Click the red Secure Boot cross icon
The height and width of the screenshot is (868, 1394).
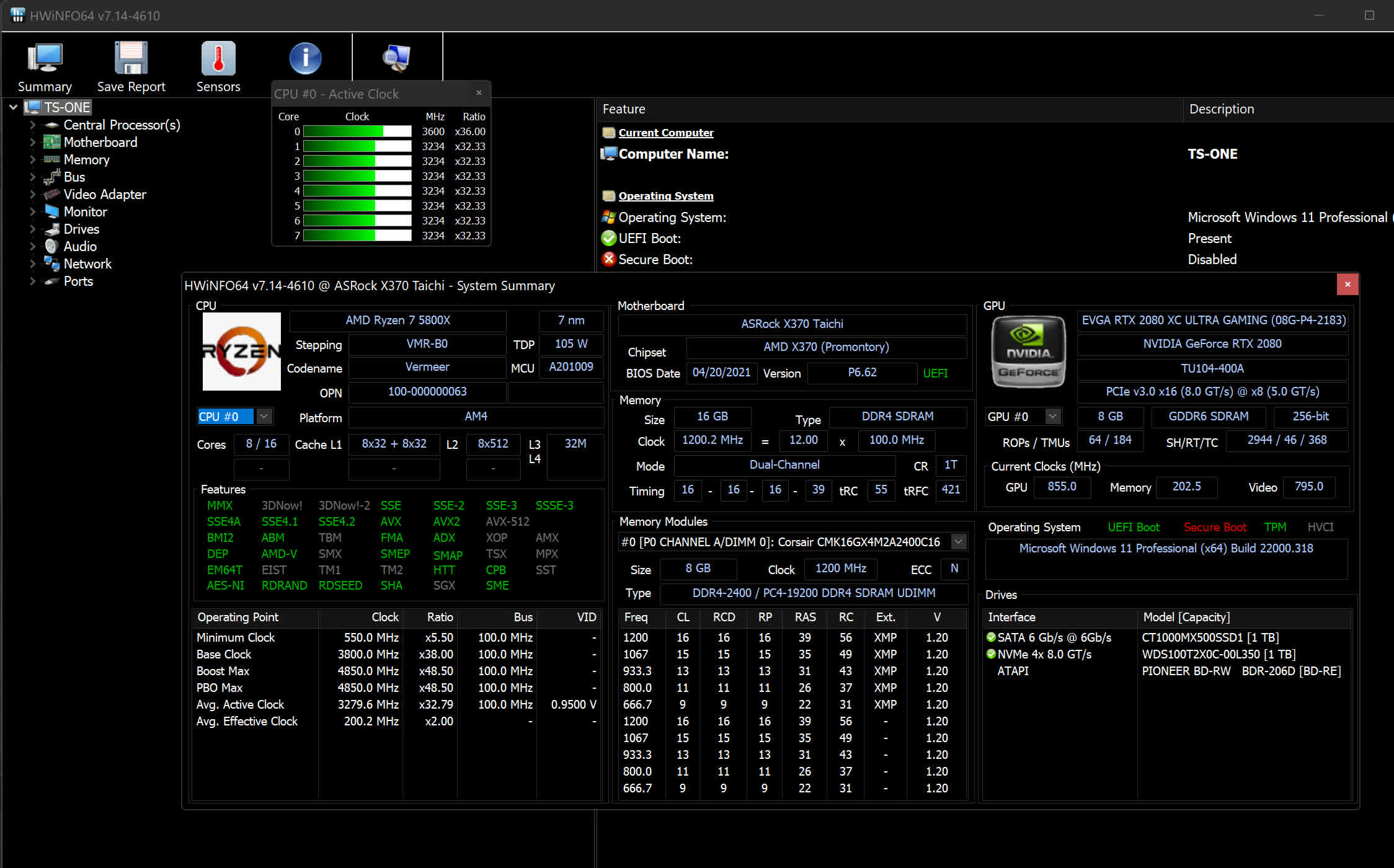tap(609, 259)
